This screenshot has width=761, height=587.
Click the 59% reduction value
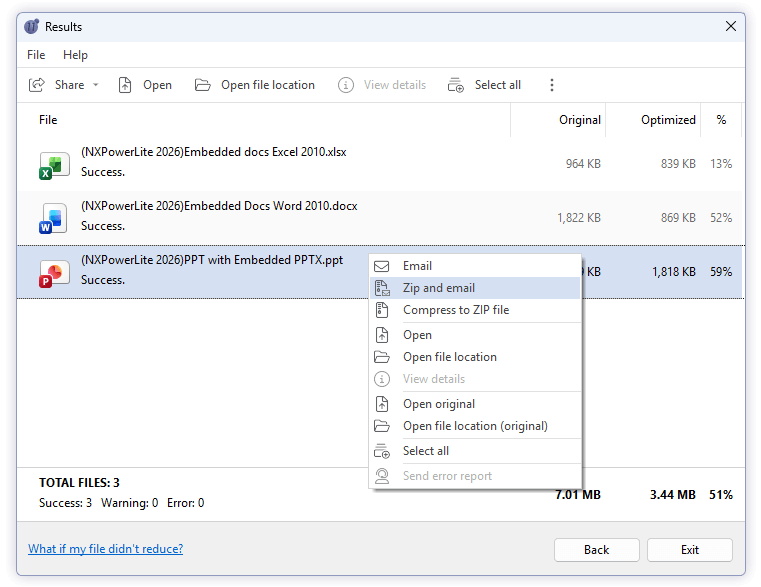[721, 272]
